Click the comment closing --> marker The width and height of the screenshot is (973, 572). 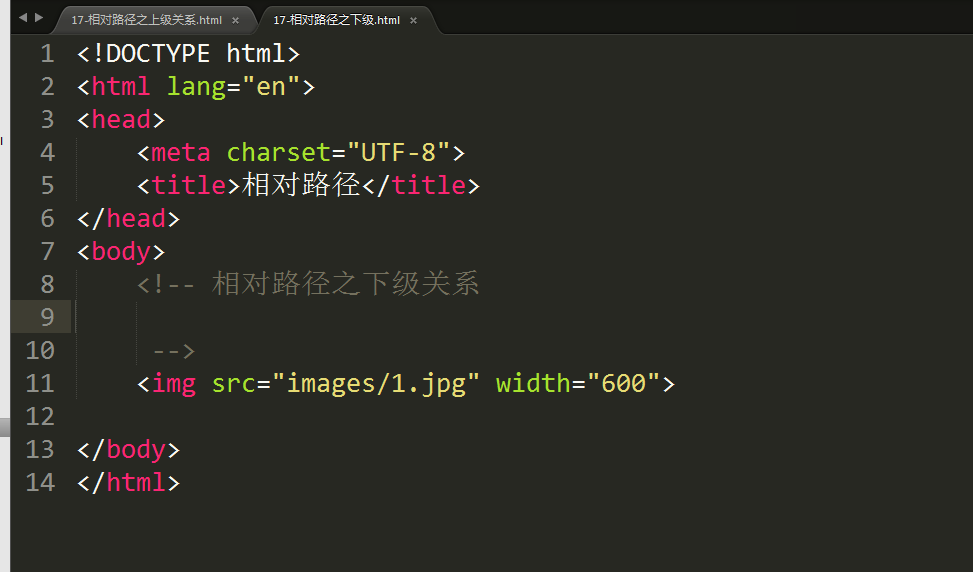[x=174, y=351]
